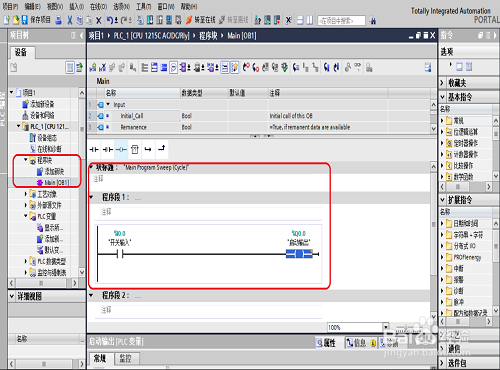The height and width of the screenshot is (370, 500).
Task: Expand the PROFIenergy folder
Action: click(442, 257)
